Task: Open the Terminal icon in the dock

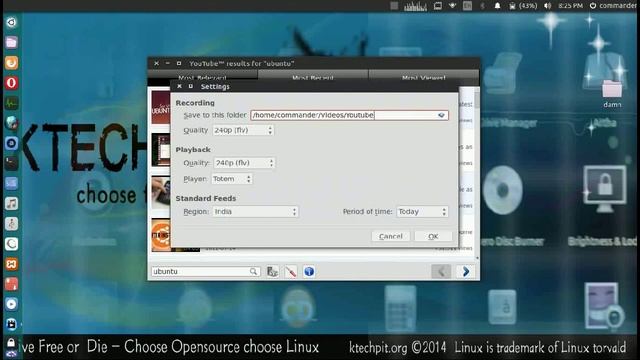Action: (x=11, y=163)
